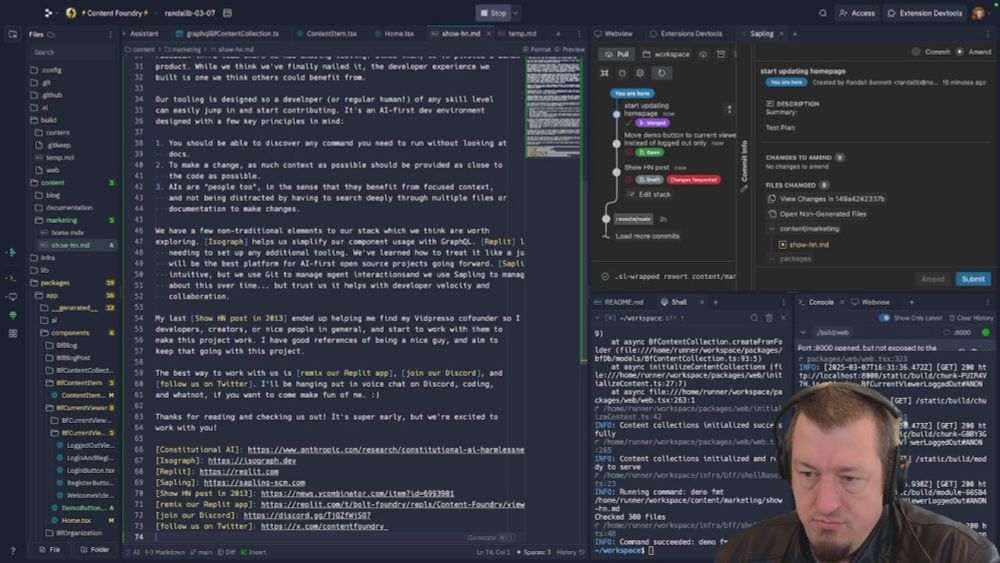This screenshot has width=1000, height=563.
Task: Open the tools grid icon in left sidebar
Action: coord(13,333)
